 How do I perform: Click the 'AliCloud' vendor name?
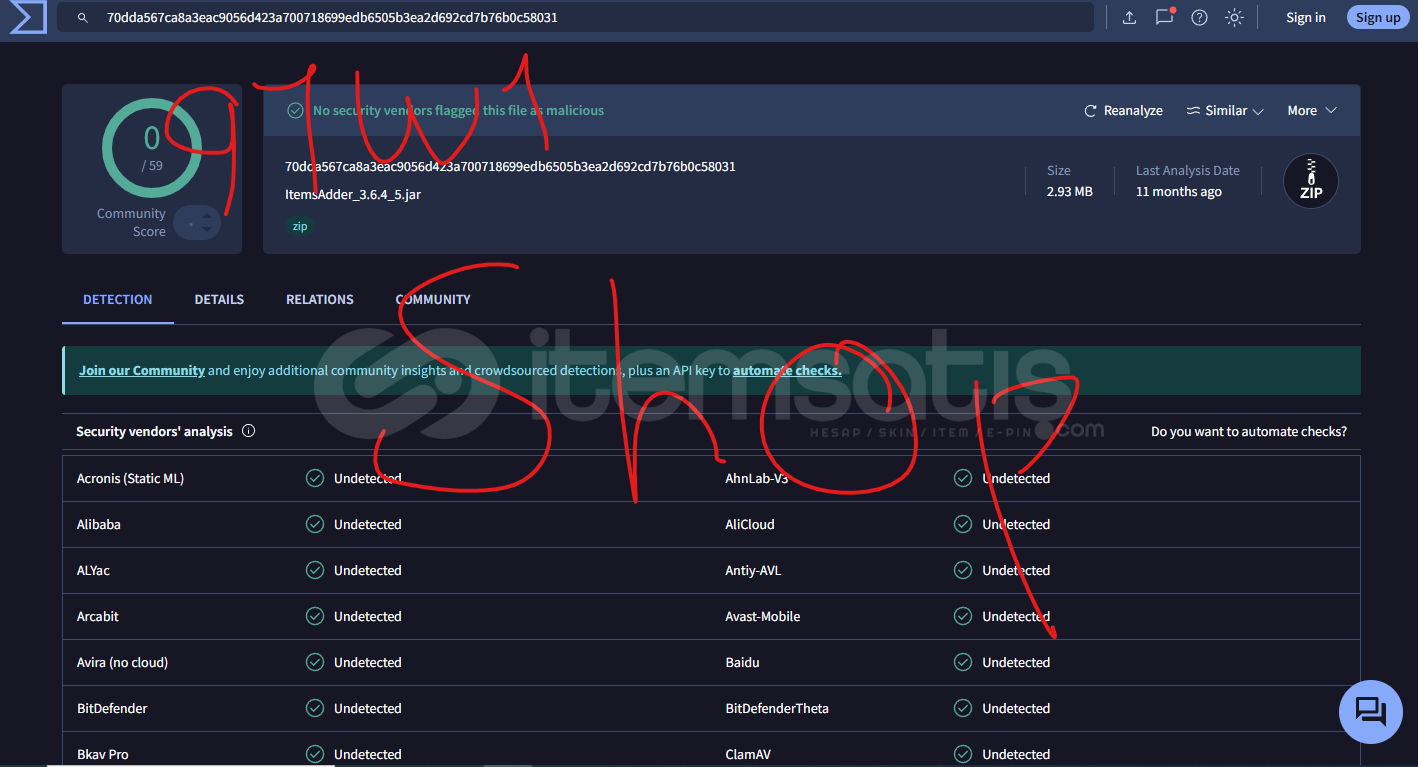point(750,524)
